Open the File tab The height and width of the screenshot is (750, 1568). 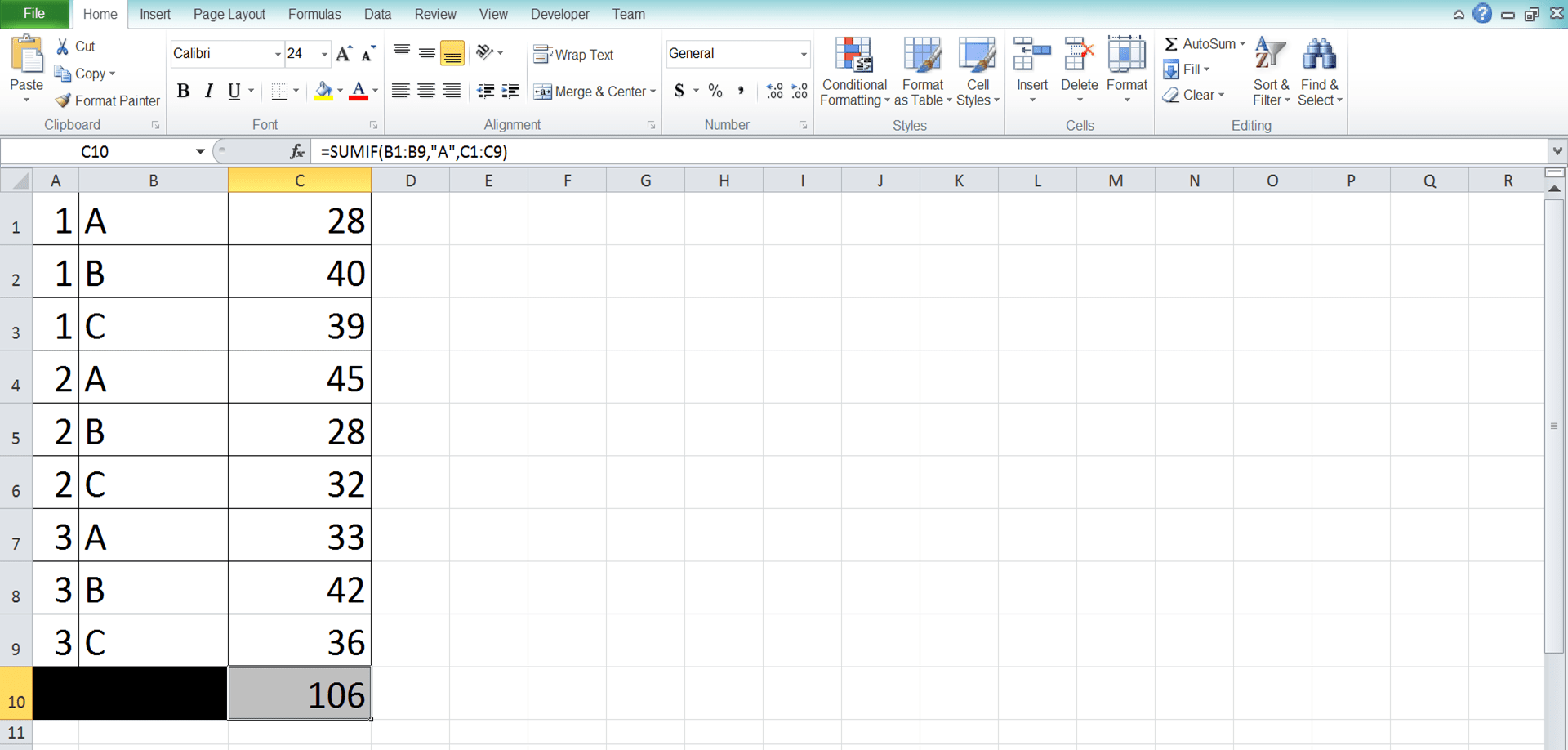click(34, 14)
